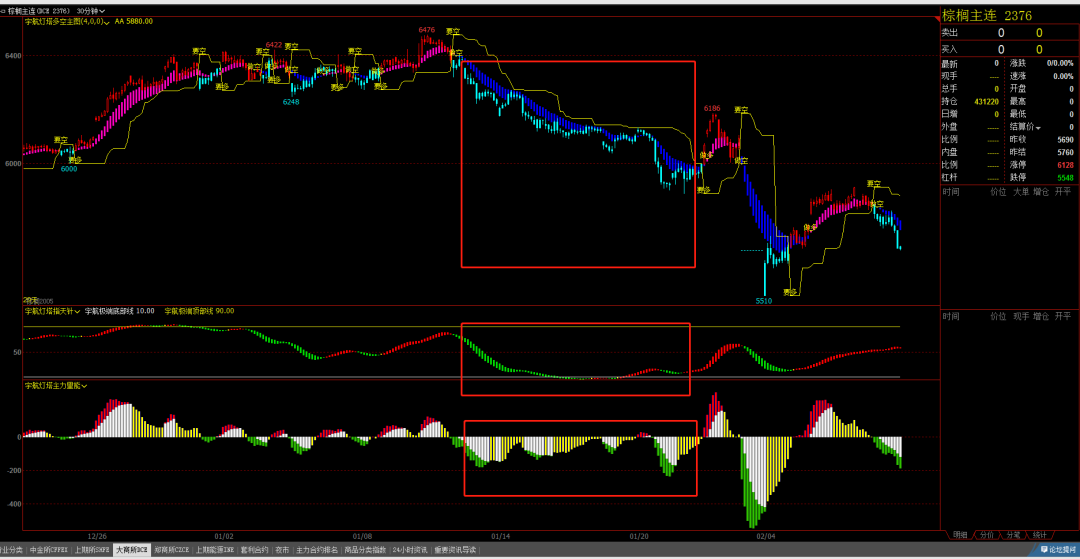Click the 6000 cyan price label
This screenshot has width=1080, height=559.
[x=69, y=169]
